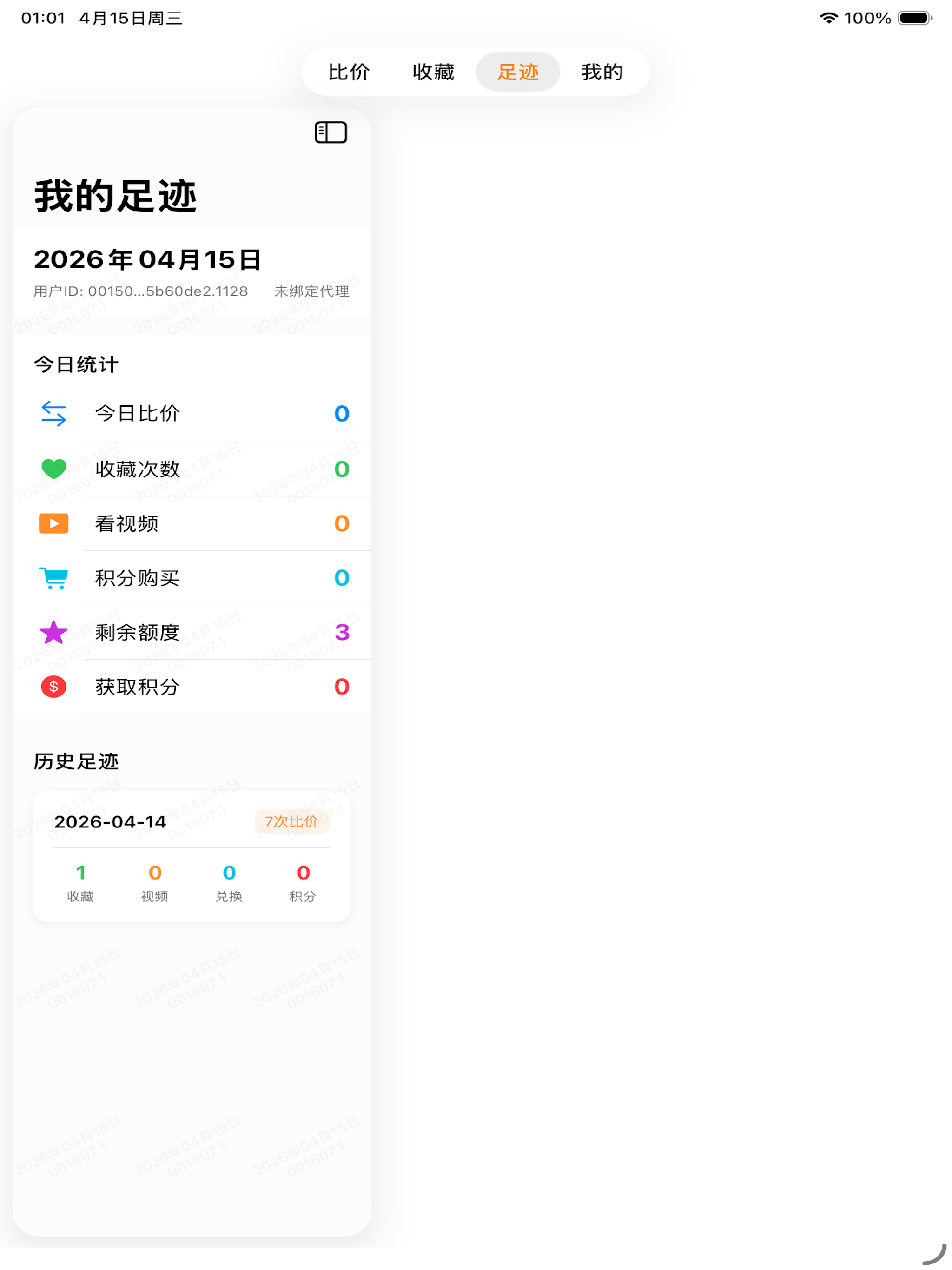Toggle the sidebar panel icon
Viewport: 952px width, 1270px height.
point(331,132)
